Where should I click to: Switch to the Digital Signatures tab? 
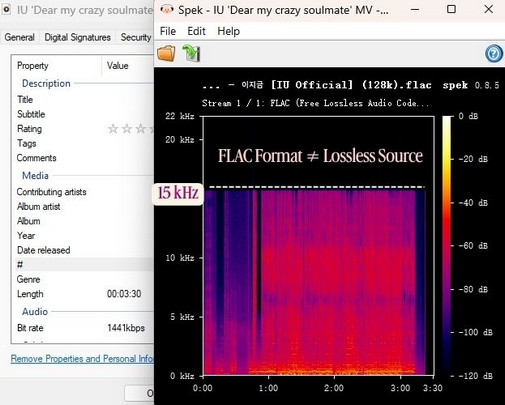coord(78,37)
